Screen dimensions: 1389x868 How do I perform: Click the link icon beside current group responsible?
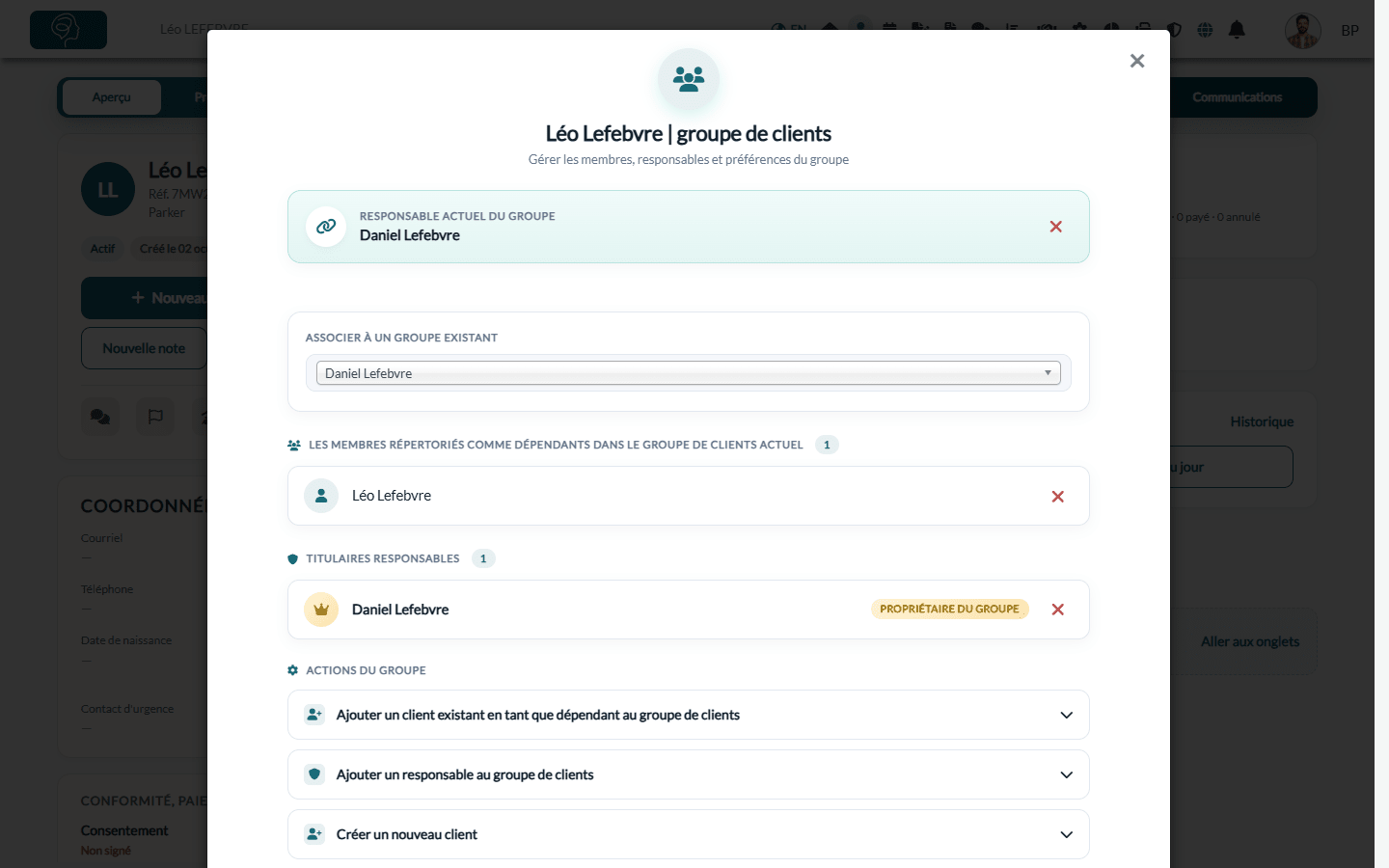pos(326,227)
